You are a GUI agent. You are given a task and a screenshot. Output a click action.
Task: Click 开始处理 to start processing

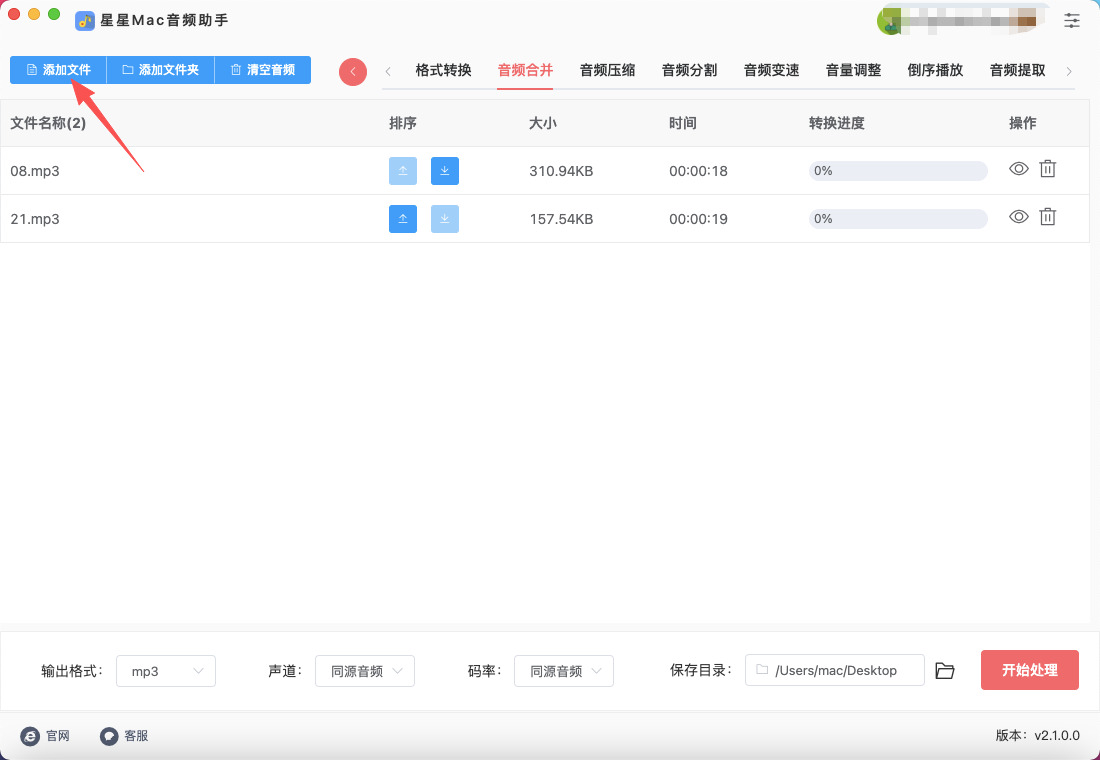(x=1029, y=670)
